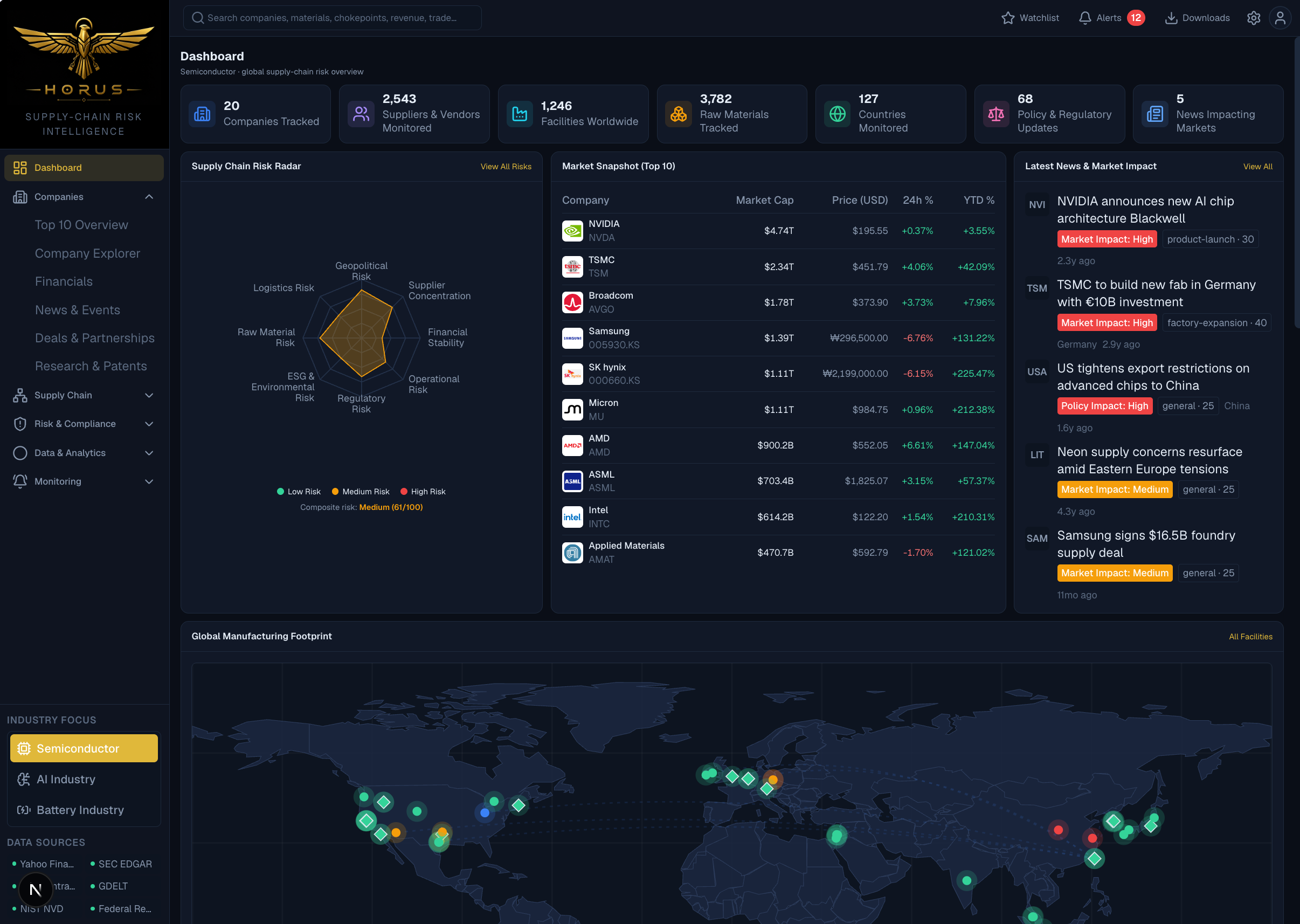Click the round N badge in sidebar
This screenshot has width=1300, height=924.
(x=35, y=889)
